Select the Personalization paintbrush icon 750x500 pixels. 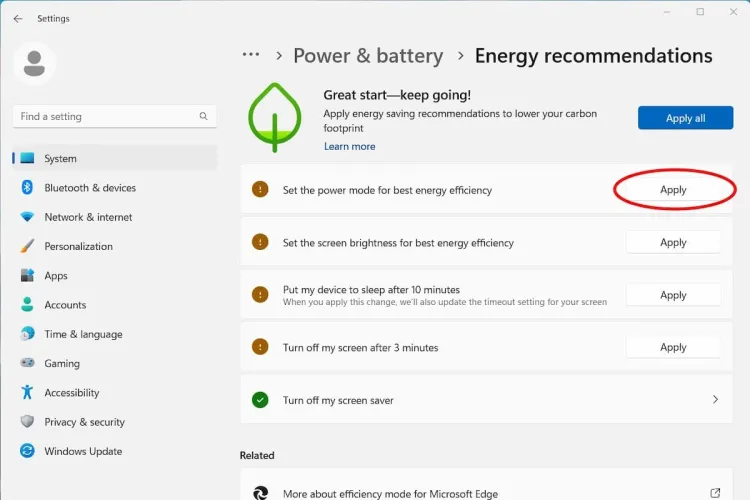coord(27,246)
